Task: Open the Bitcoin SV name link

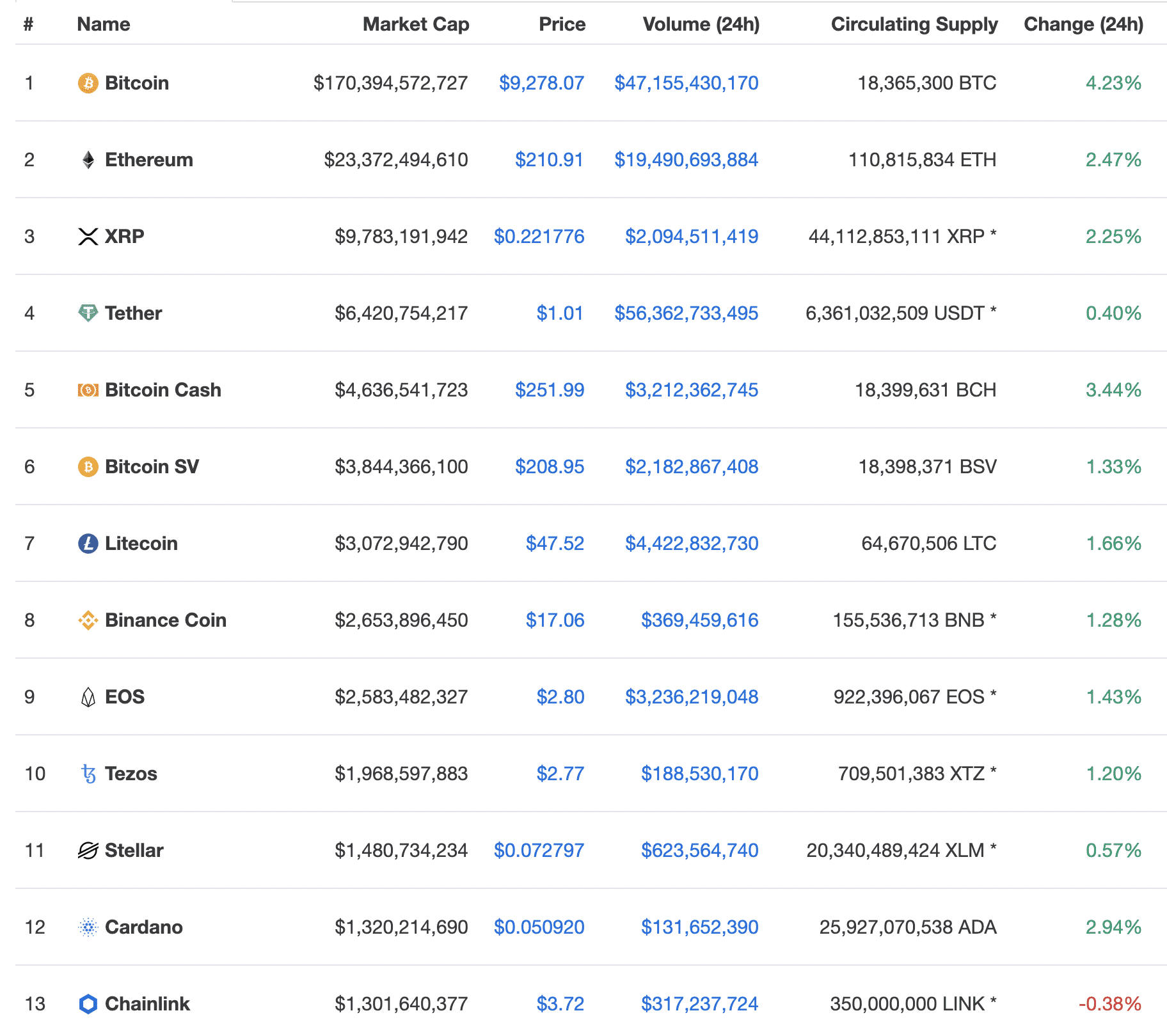Action: (x=152, y=467)
